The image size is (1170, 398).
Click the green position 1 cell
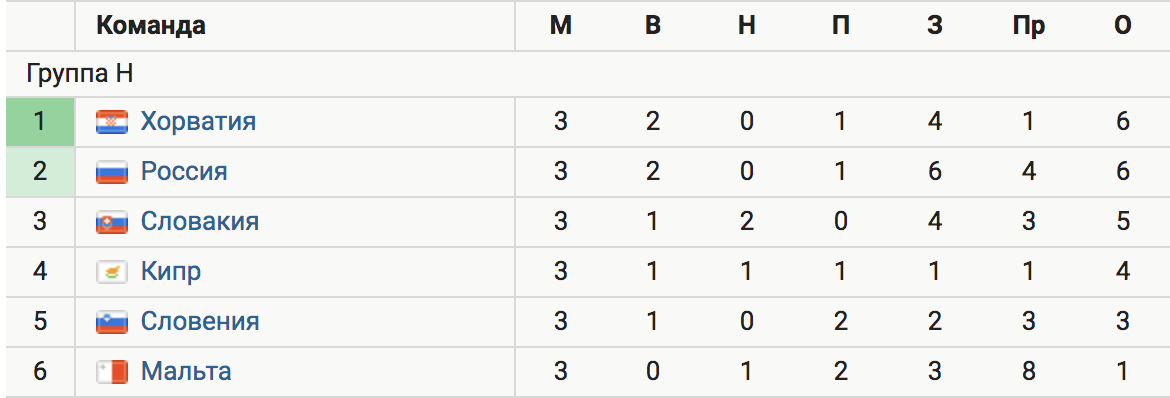[40, 122]
